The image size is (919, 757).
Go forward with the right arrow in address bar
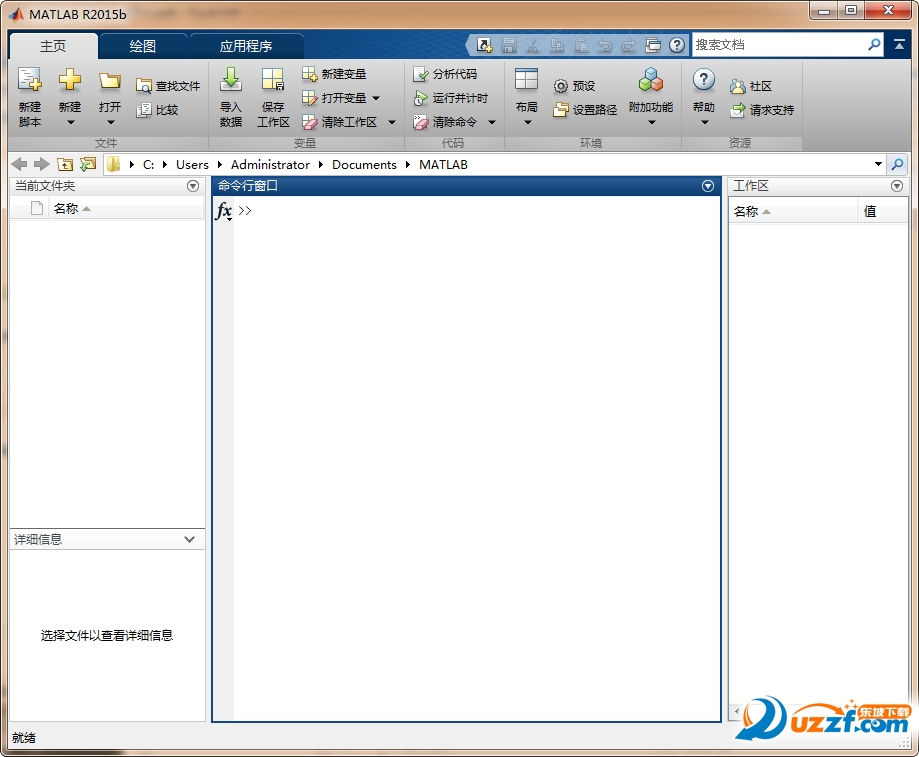[x=42, y=165]
